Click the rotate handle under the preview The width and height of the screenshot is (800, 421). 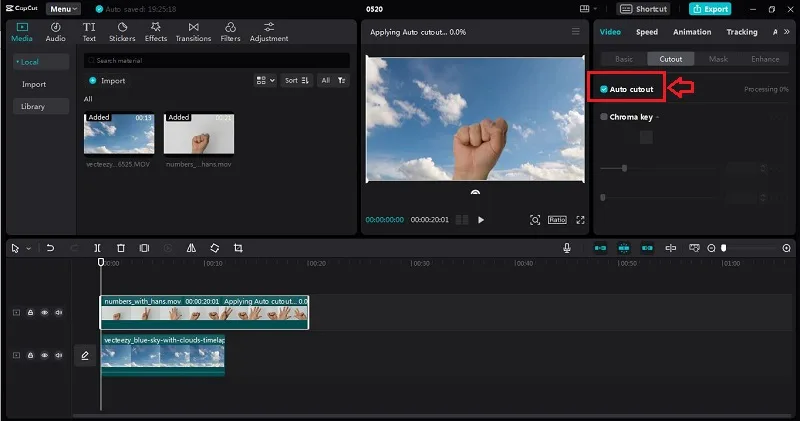coord(475,192)
